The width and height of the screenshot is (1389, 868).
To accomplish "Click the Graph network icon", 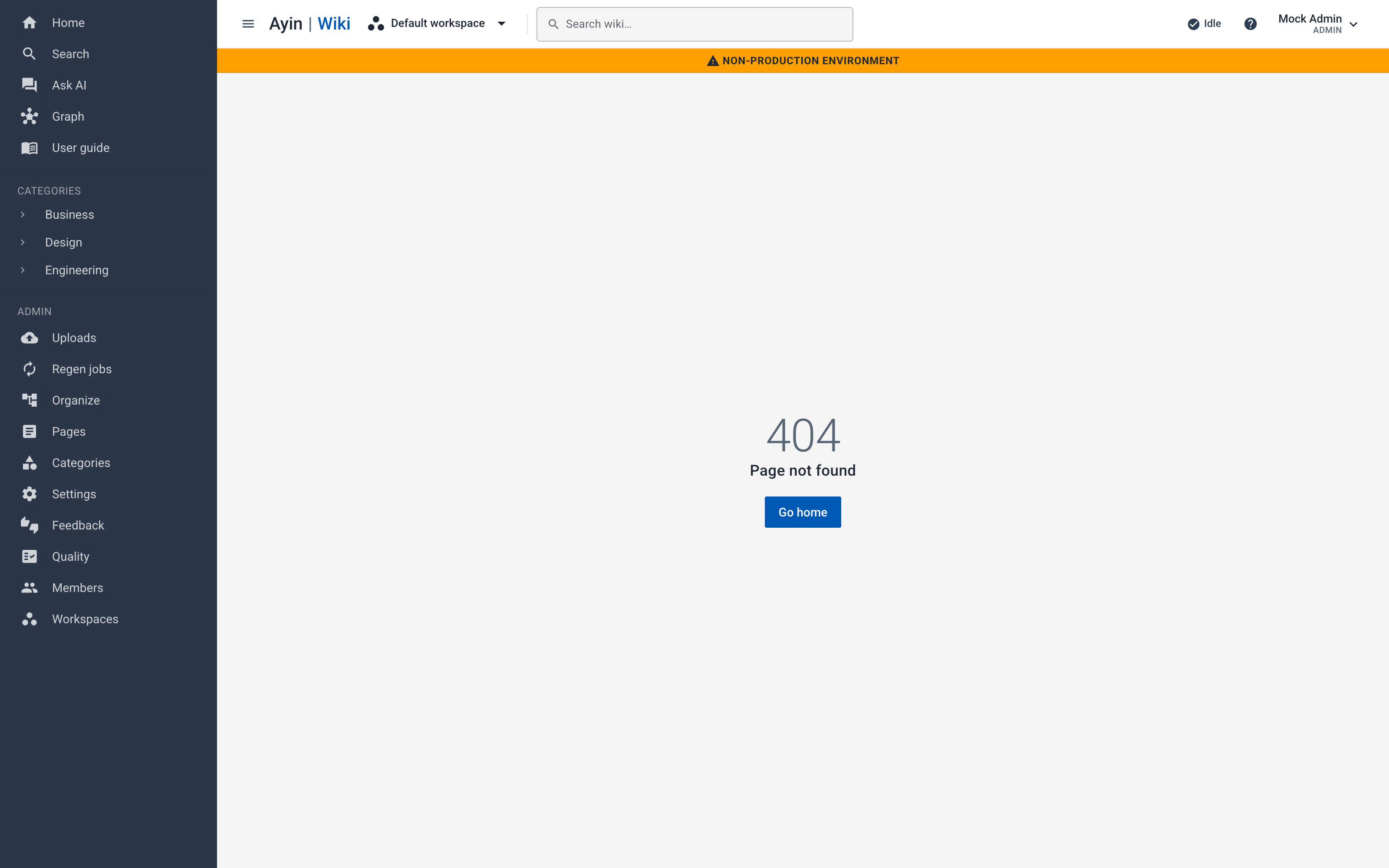I will coord(29,117).
